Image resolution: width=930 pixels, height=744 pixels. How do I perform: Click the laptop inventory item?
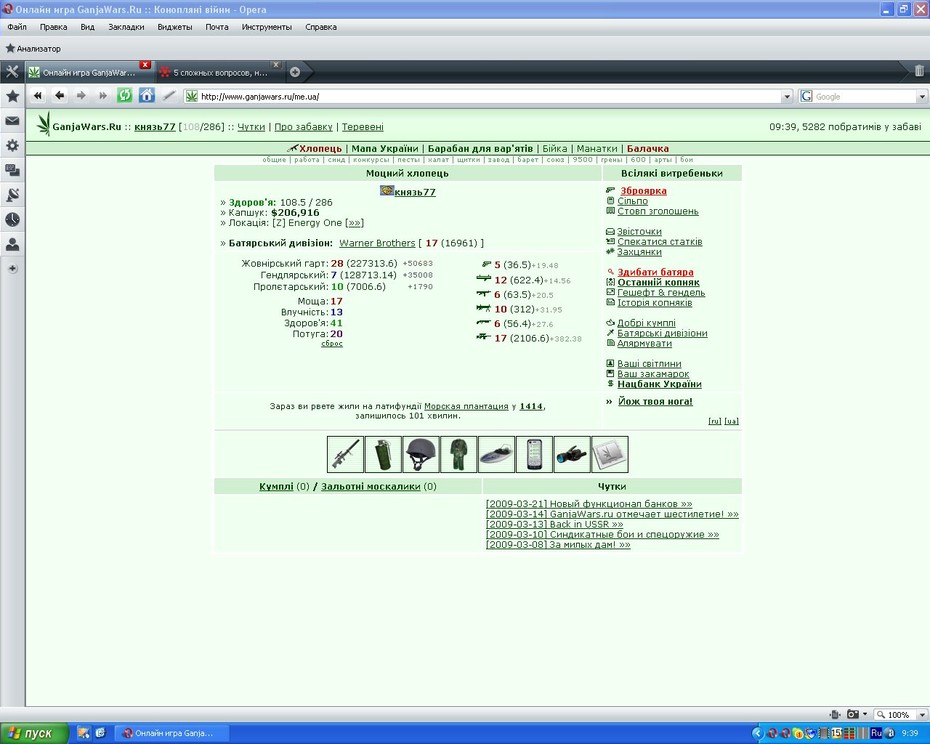610,454
